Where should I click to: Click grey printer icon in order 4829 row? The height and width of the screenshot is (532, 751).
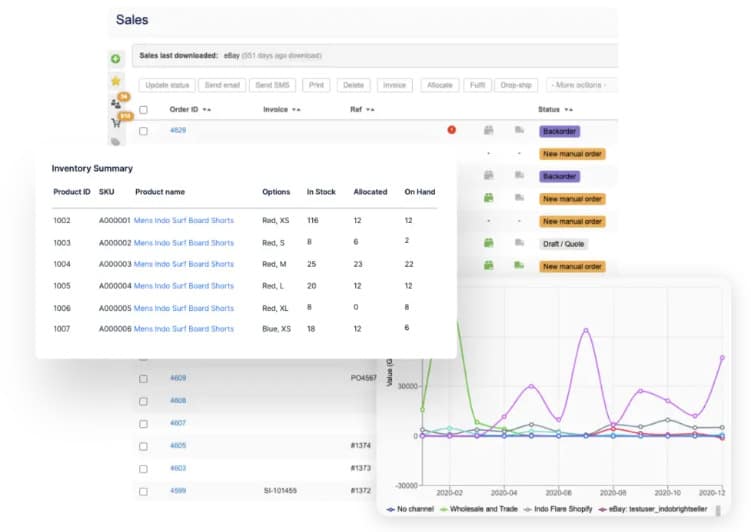488,130
